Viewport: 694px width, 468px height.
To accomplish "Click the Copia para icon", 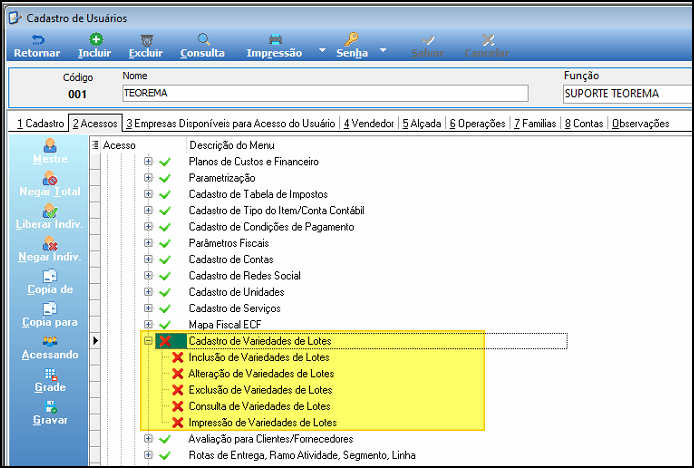I will pyautogui.click(x=50, y=309).
